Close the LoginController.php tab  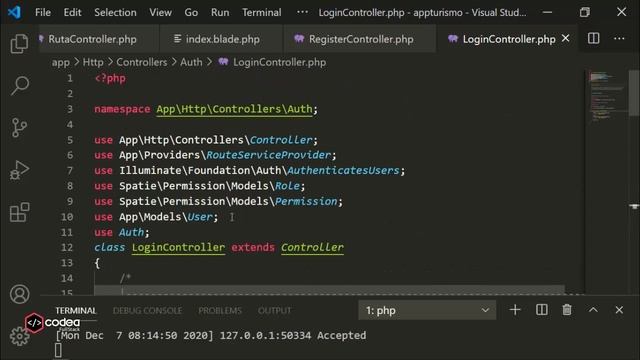tap(565, 38)
